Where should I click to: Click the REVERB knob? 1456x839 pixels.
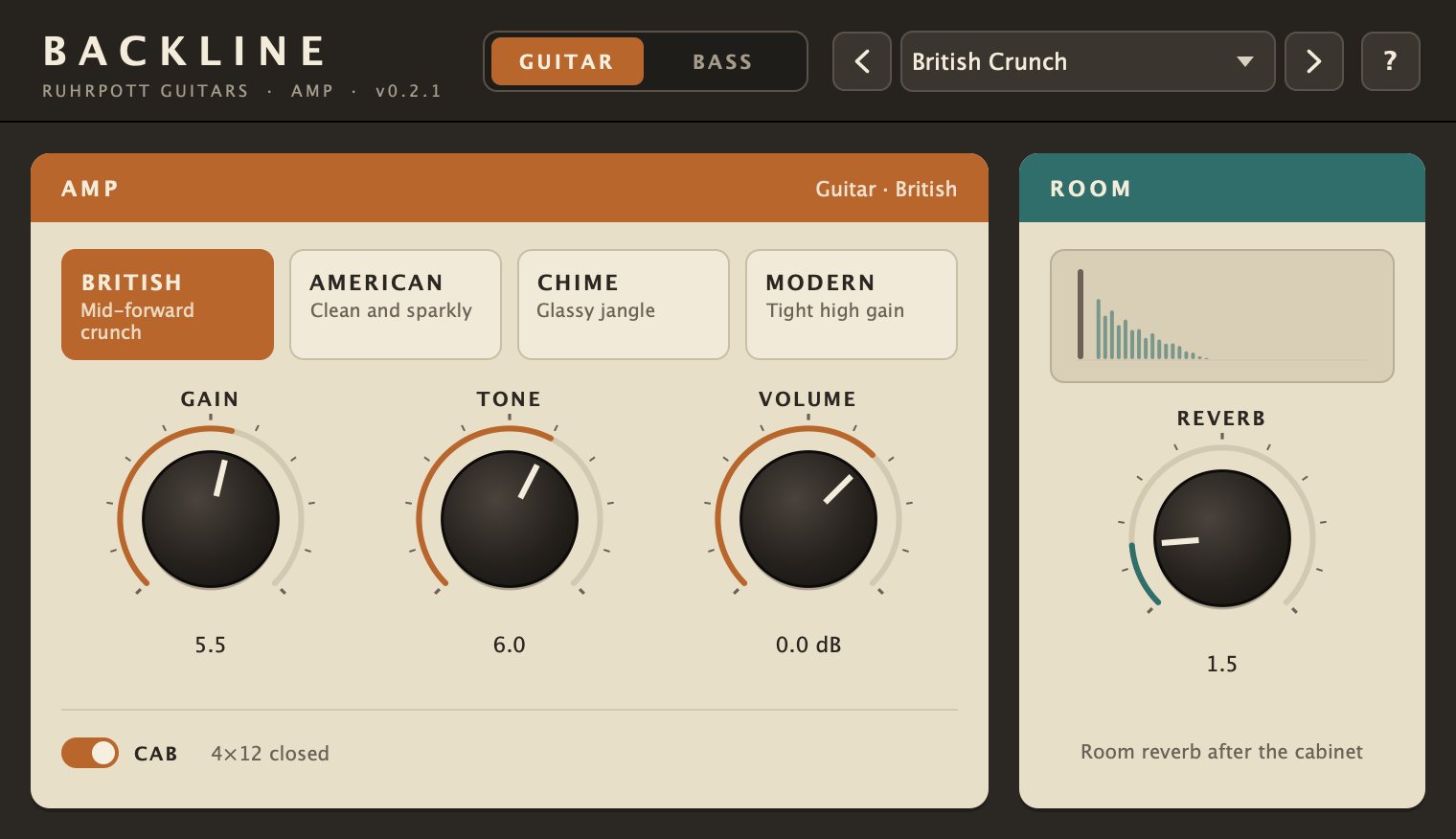[x=1222, y=538]
